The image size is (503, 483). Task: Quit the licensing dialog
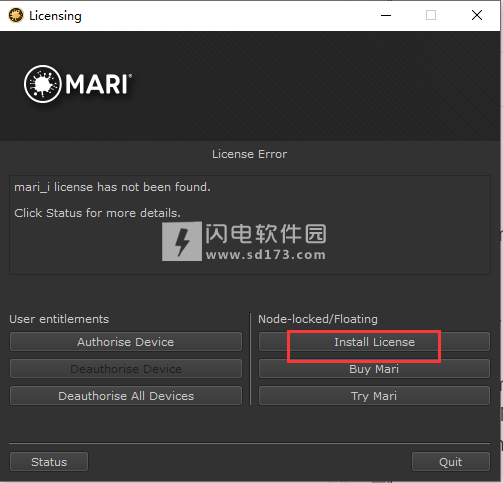tap(451, 462)
